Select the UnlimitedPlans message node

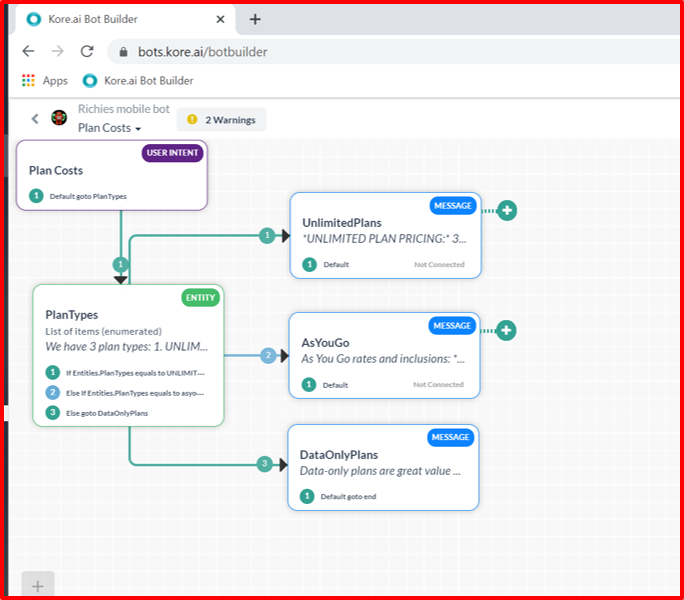386,236
